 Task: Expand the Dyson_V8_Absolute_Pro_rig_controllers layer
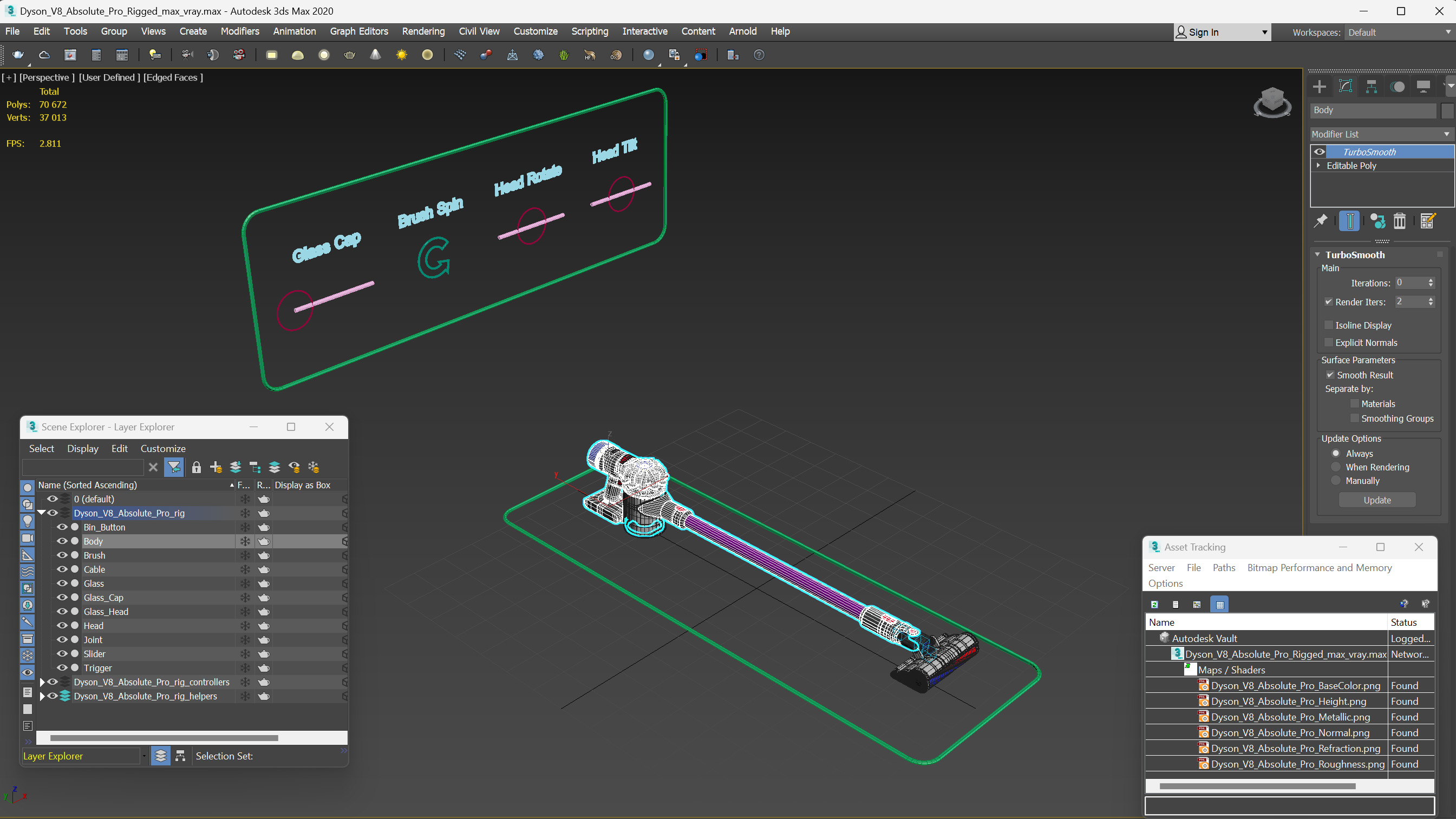(x=42, y=682)
